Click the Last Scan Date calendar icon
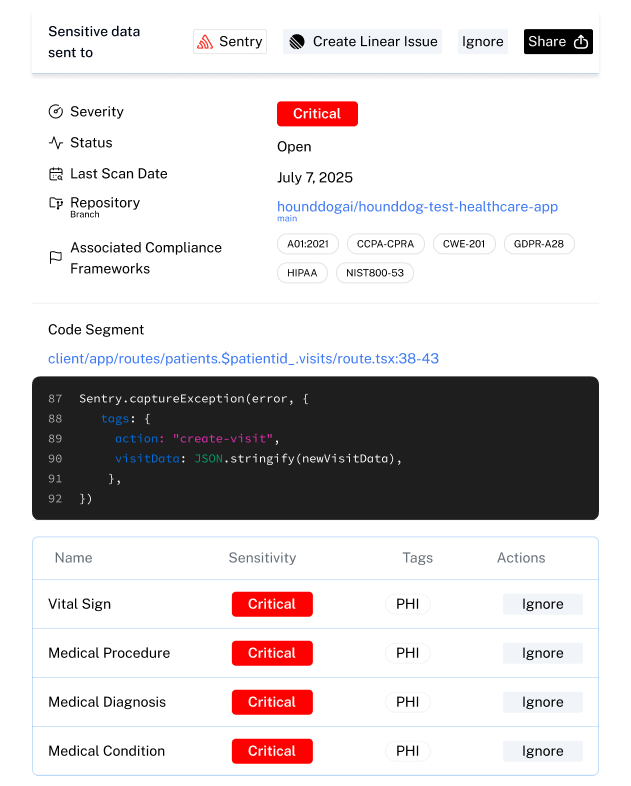 click(56, 174)
